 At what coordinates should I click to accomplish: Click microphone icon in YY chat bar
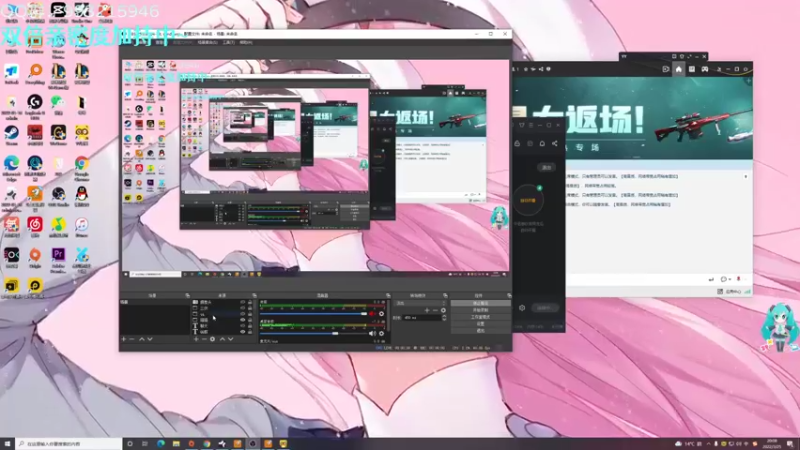[738, 279]
